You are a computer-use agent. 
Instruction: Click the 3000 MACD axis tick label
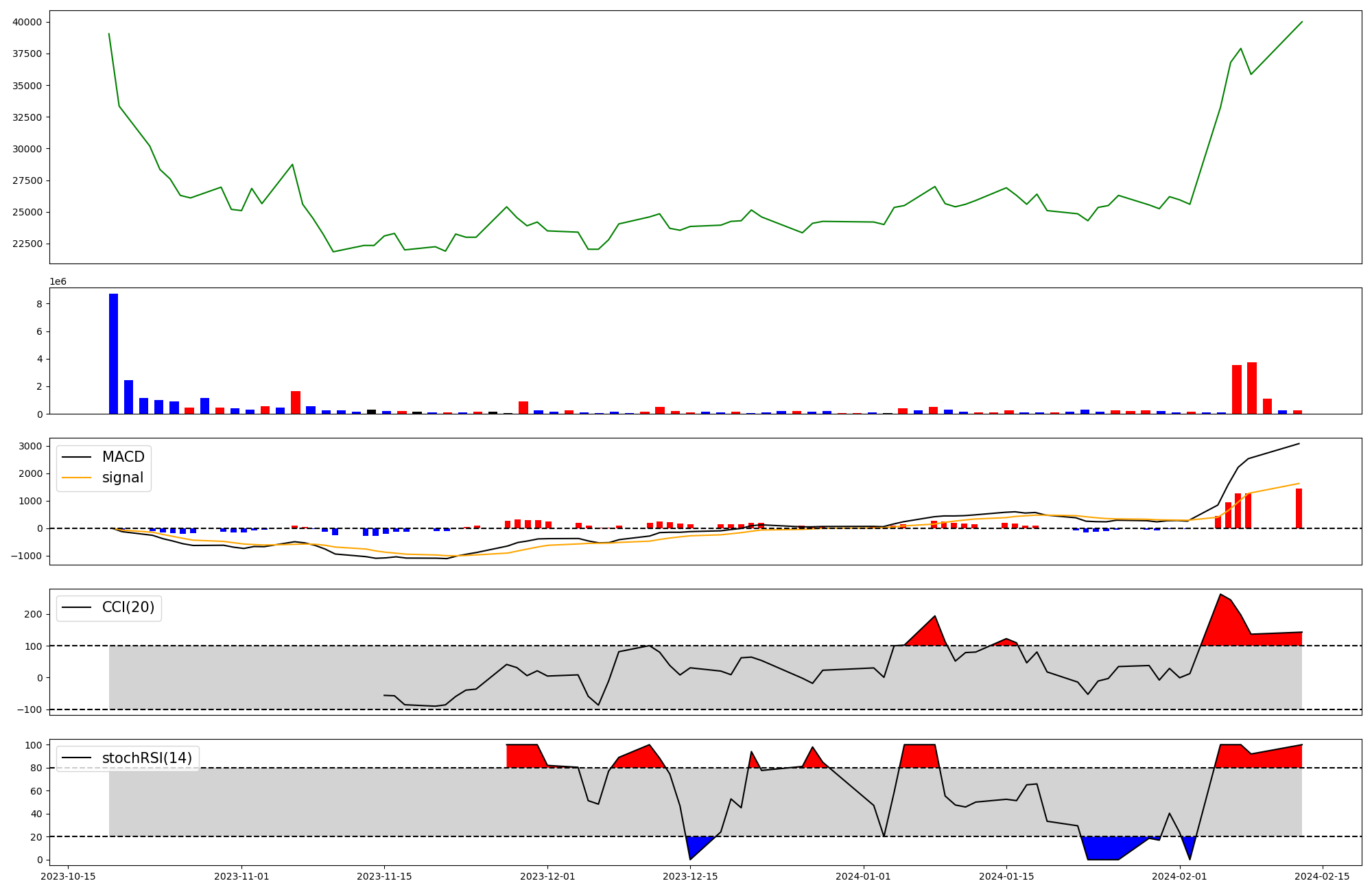click(31, 446)
